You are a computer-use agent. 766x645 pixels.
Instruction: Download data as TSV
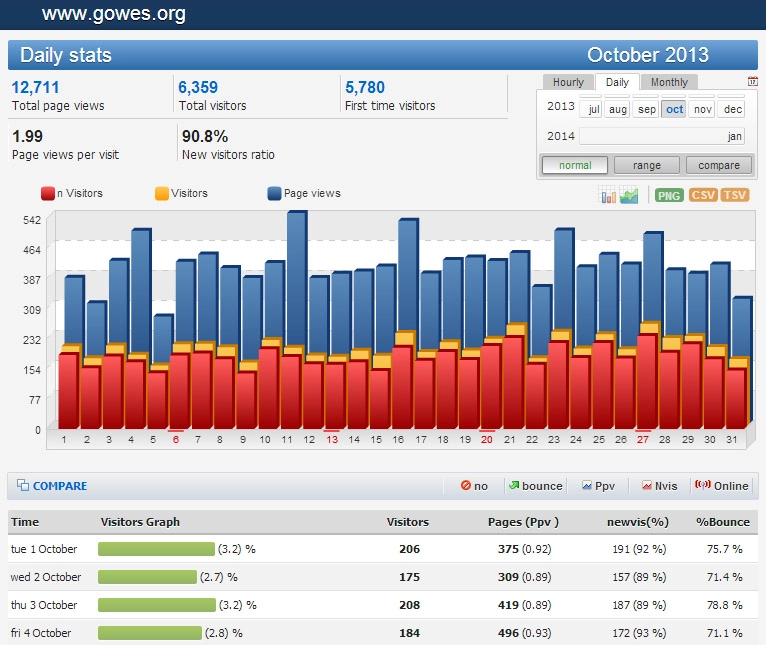(735, 195)
